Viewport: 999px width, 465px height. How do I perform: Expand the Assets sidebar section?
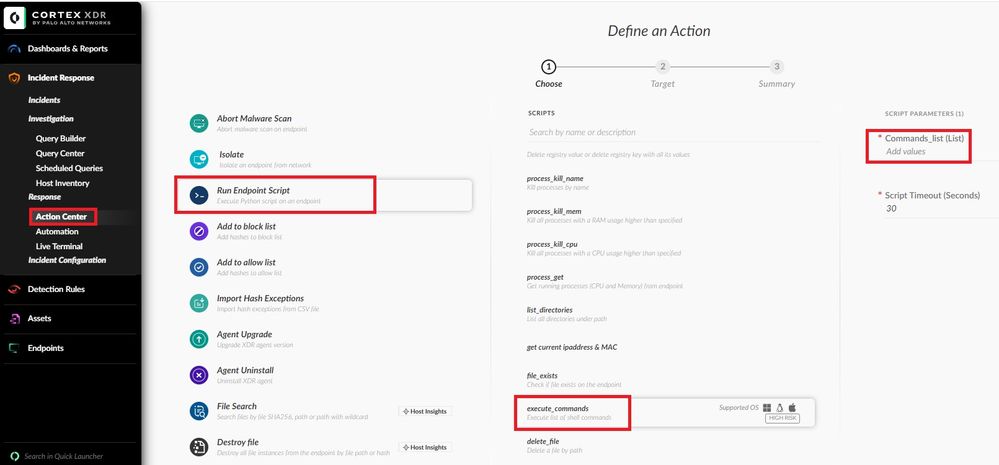(x=39, y=319)
